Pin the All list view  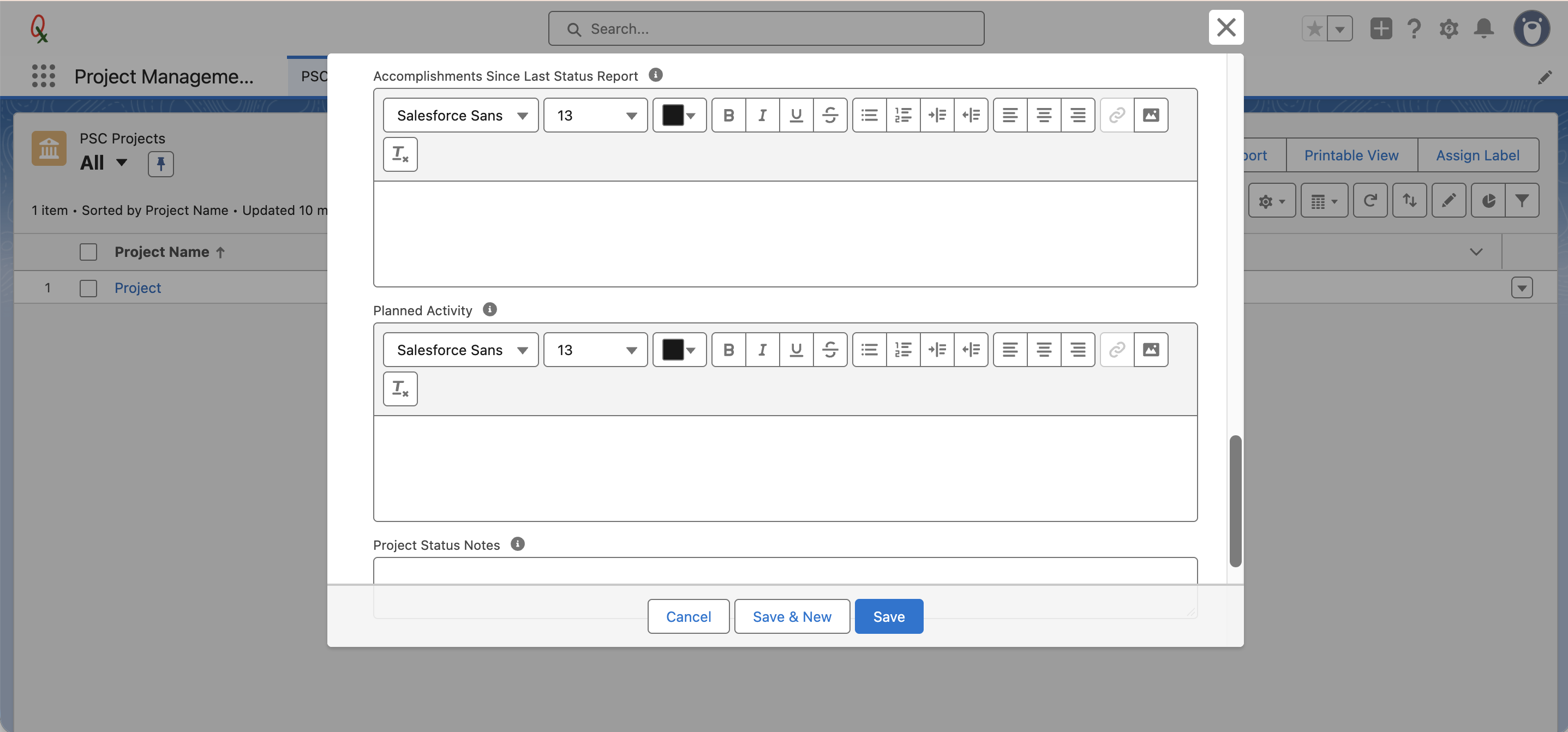coord(161,164)
